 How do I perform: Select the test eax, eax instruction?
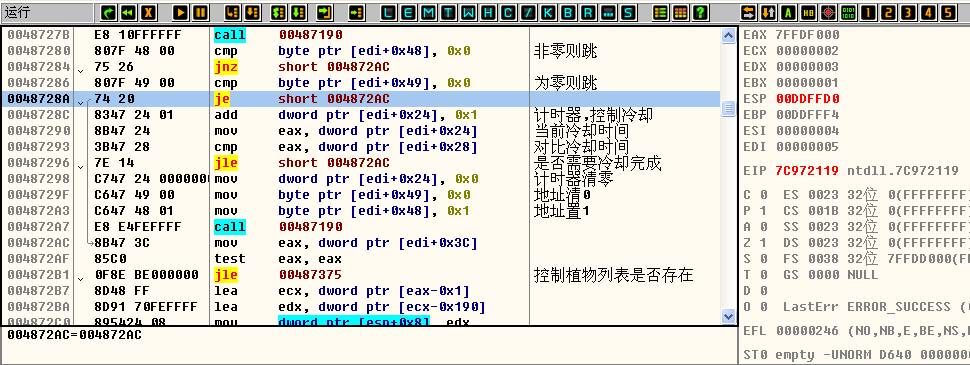pos(361,259)
